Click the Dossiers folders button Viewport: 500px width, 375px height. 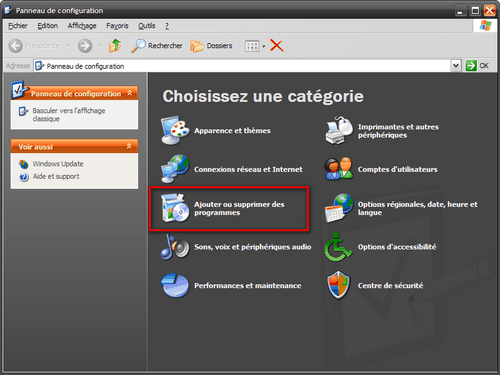point(211,46)
